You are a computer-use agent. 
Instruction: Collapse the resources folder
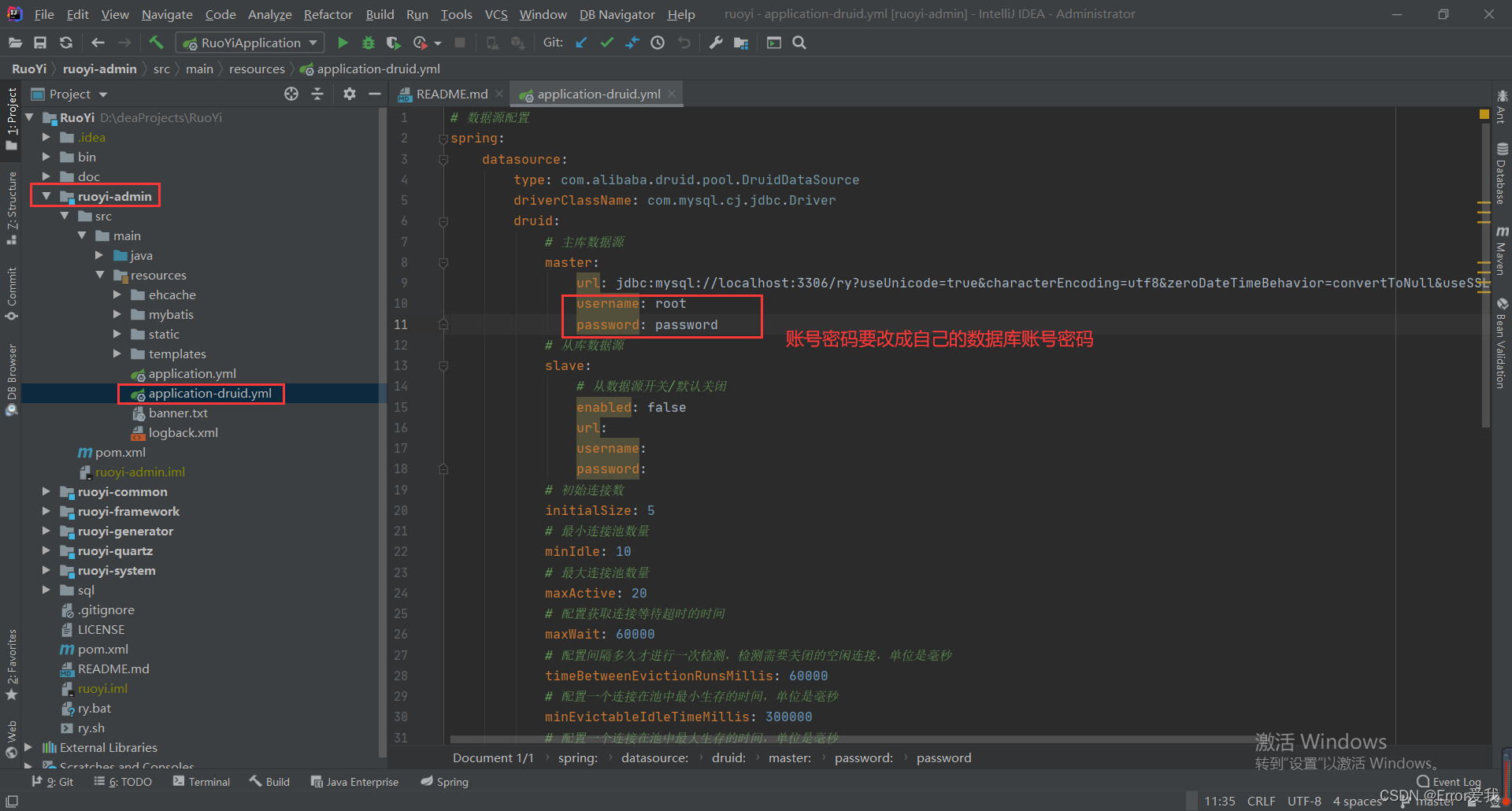[x=100, y=275]
